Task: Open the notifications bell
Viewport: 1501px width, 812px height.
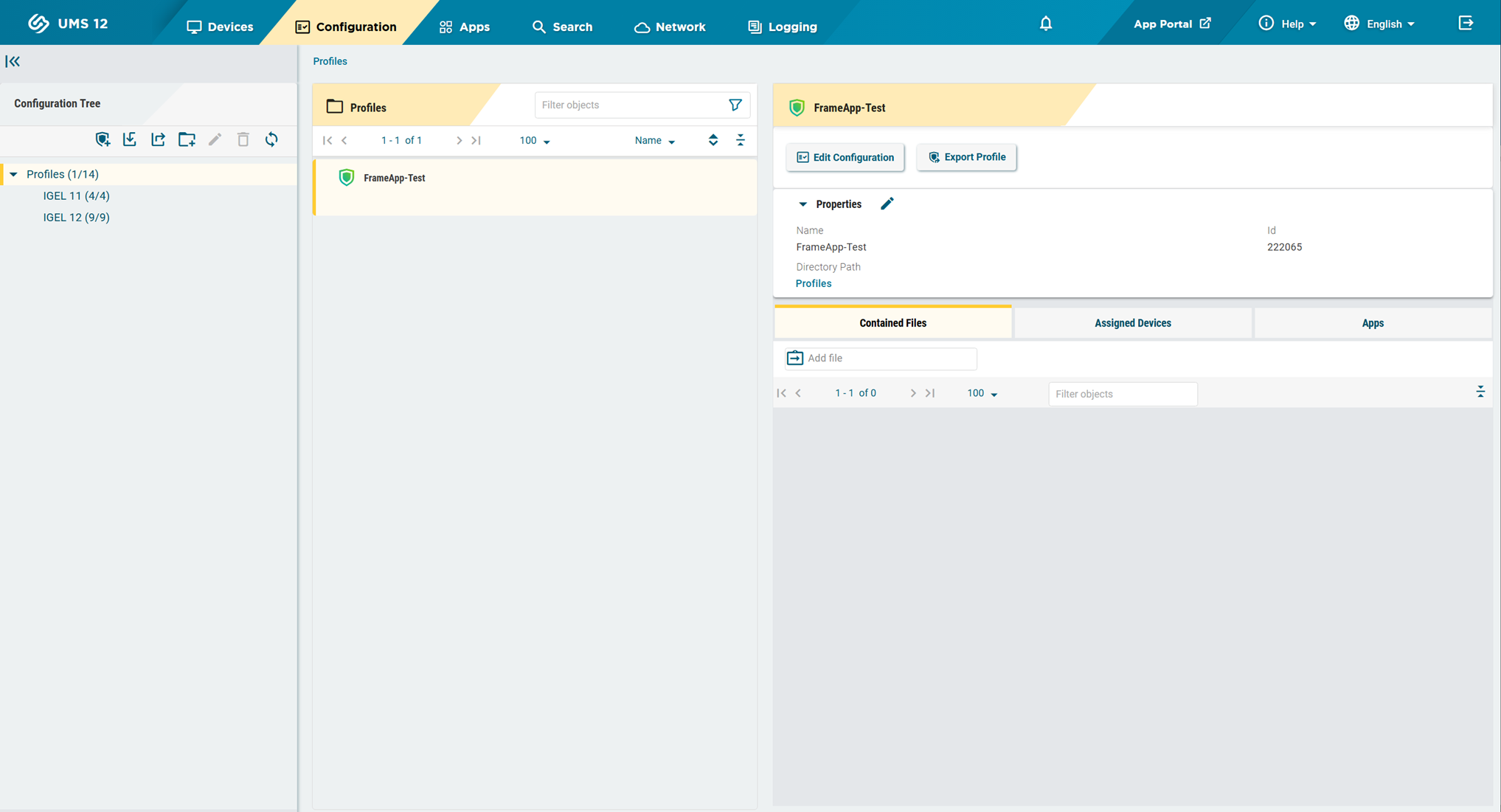Action: 1045,23
